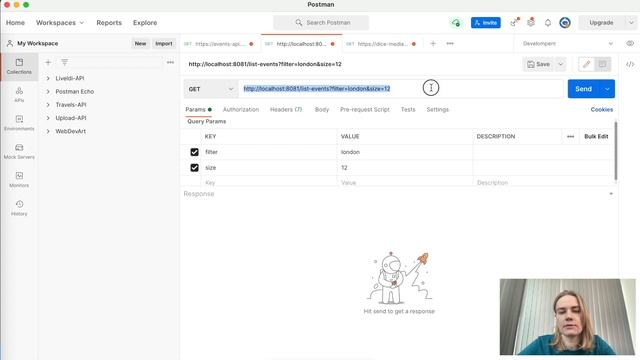640x360 pixels.
Task: Switch to the Tests tab
Action: [408, 109]
